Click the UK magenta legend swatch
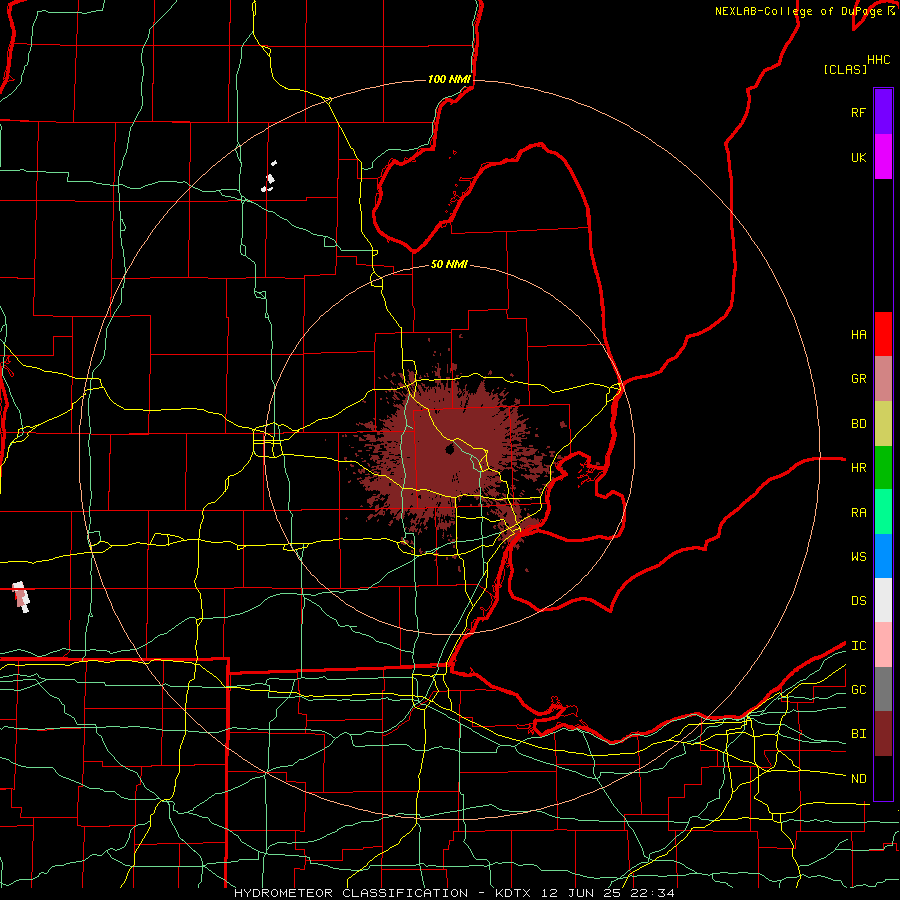This screenshot has height=900, width=900. tap(883, 157)
